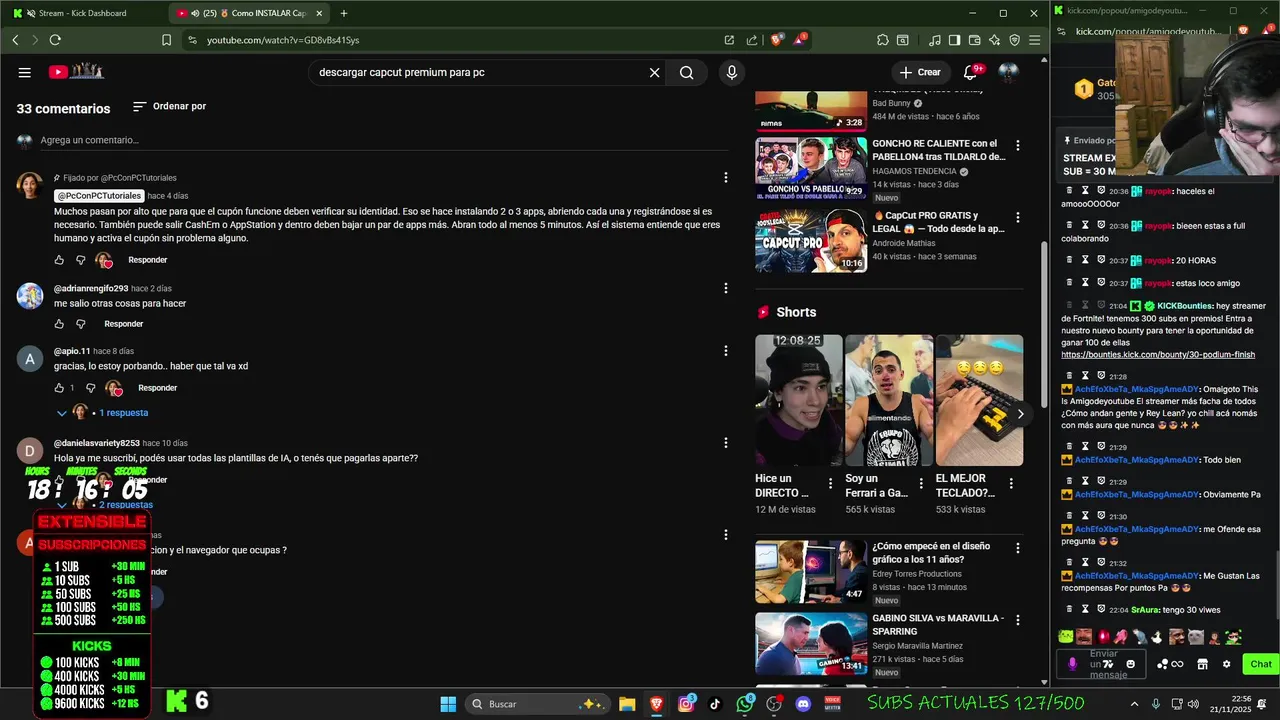This screenshot has height=720, width=1280.
Task: Open Kick chat shop storefront icon
Action: point(1203,664)
